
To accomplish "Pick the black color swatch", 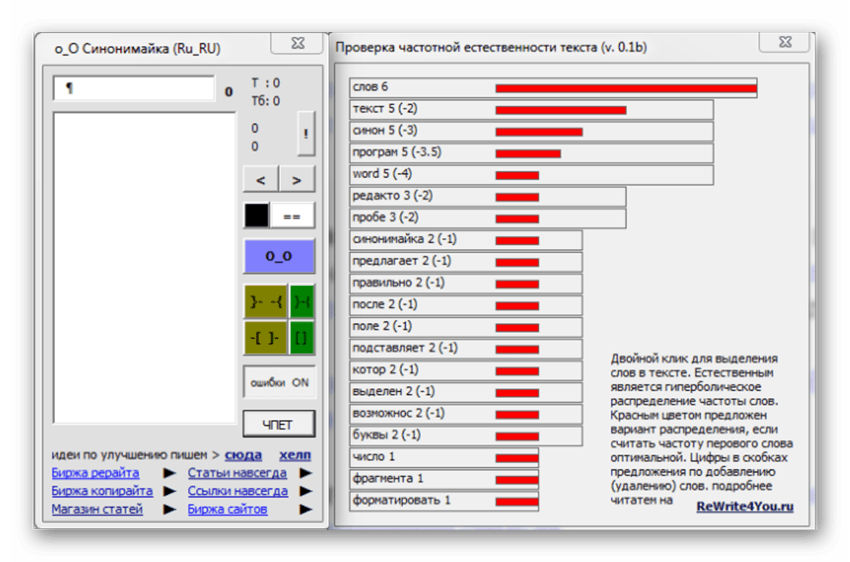I will (x=256, y=216).
